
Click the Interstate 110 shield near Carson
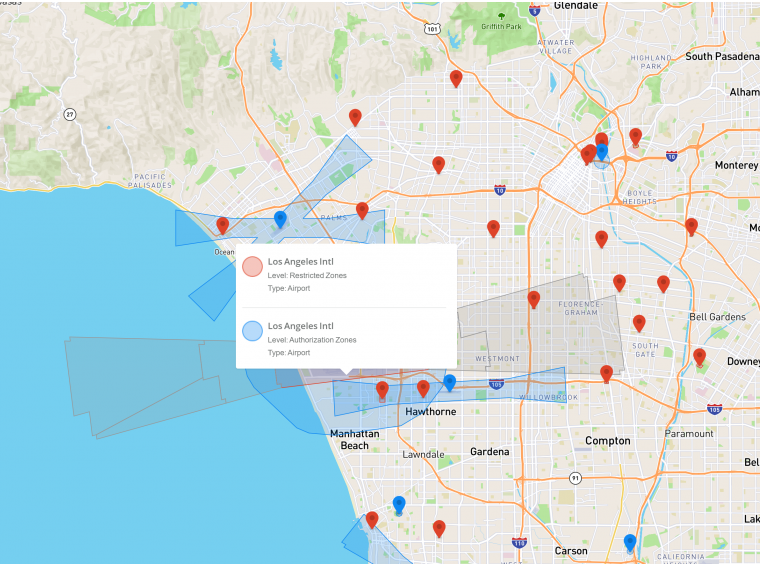click(x=519, y=543)
